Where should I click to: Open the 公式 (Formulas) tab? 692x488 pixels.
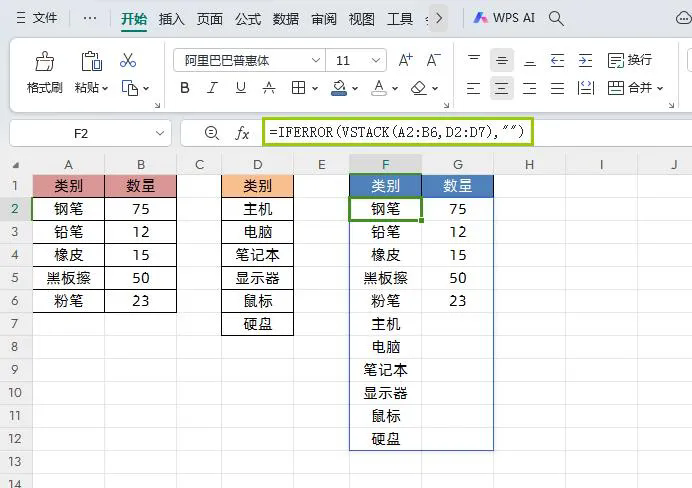point(248,18)
